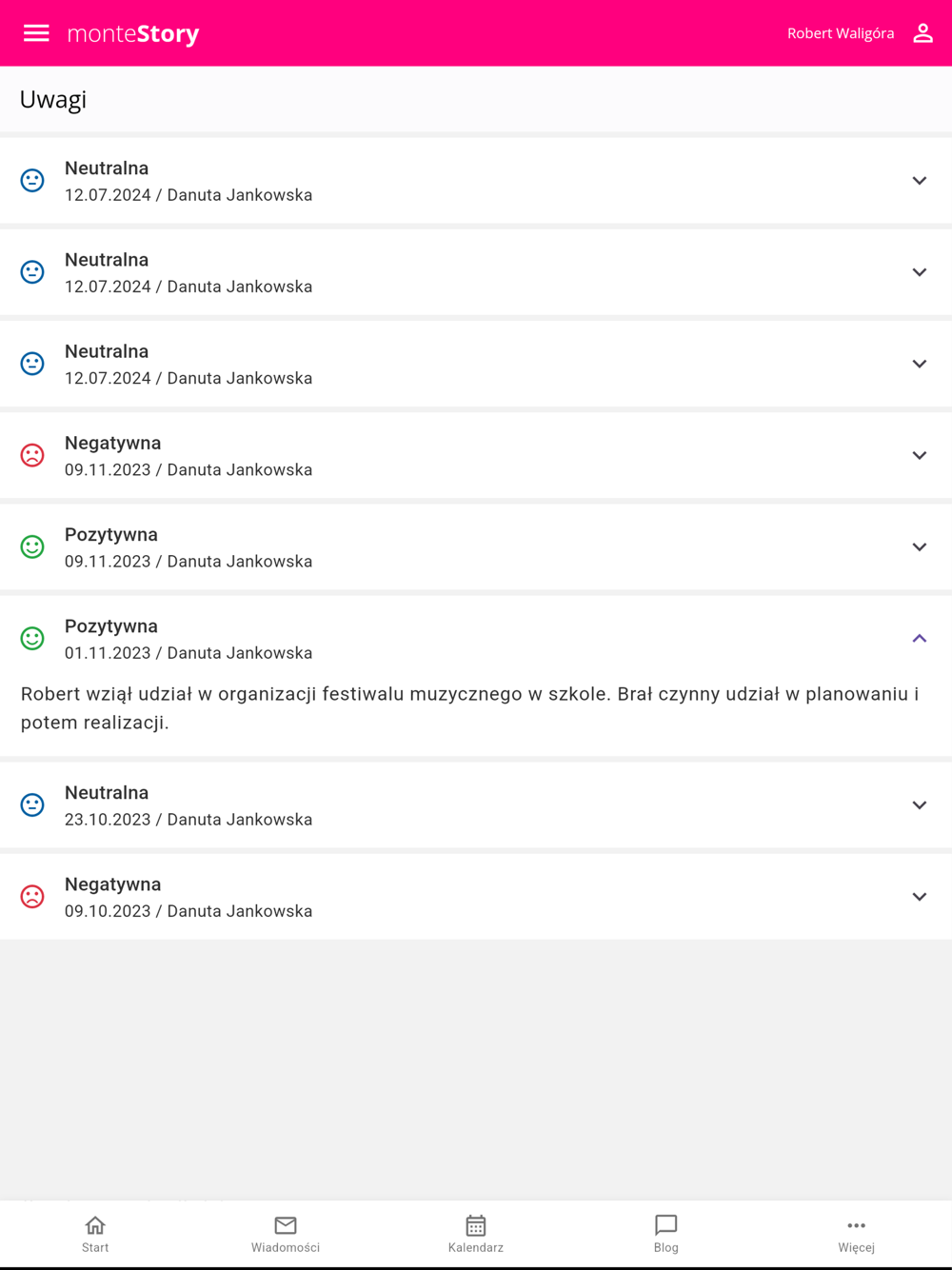Expand the Neutralna 23.10.2023 note chevron
The image size is (952, 1270).
tap(920, 804)
